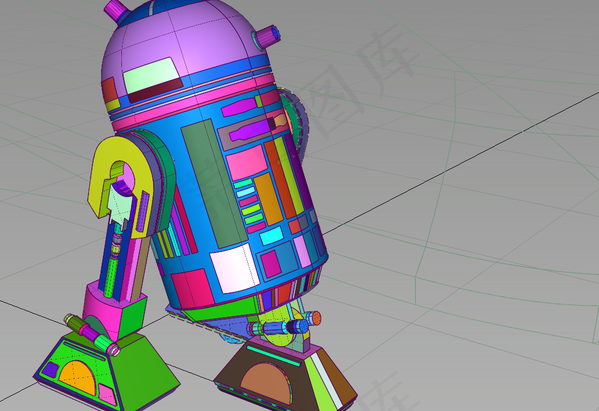Pick the purple knob atop the dome's left
Viewport: 599px width, 411px height.
pyautogui.click(x=116, y=11)
